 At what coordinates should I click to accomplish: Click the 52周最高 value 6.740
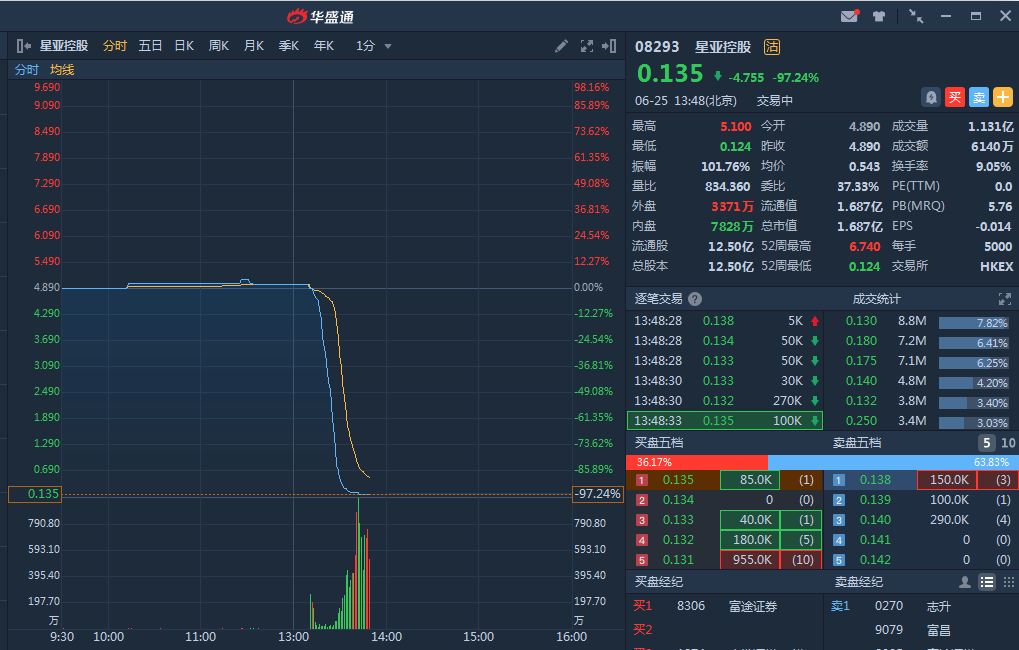point(864,246)
